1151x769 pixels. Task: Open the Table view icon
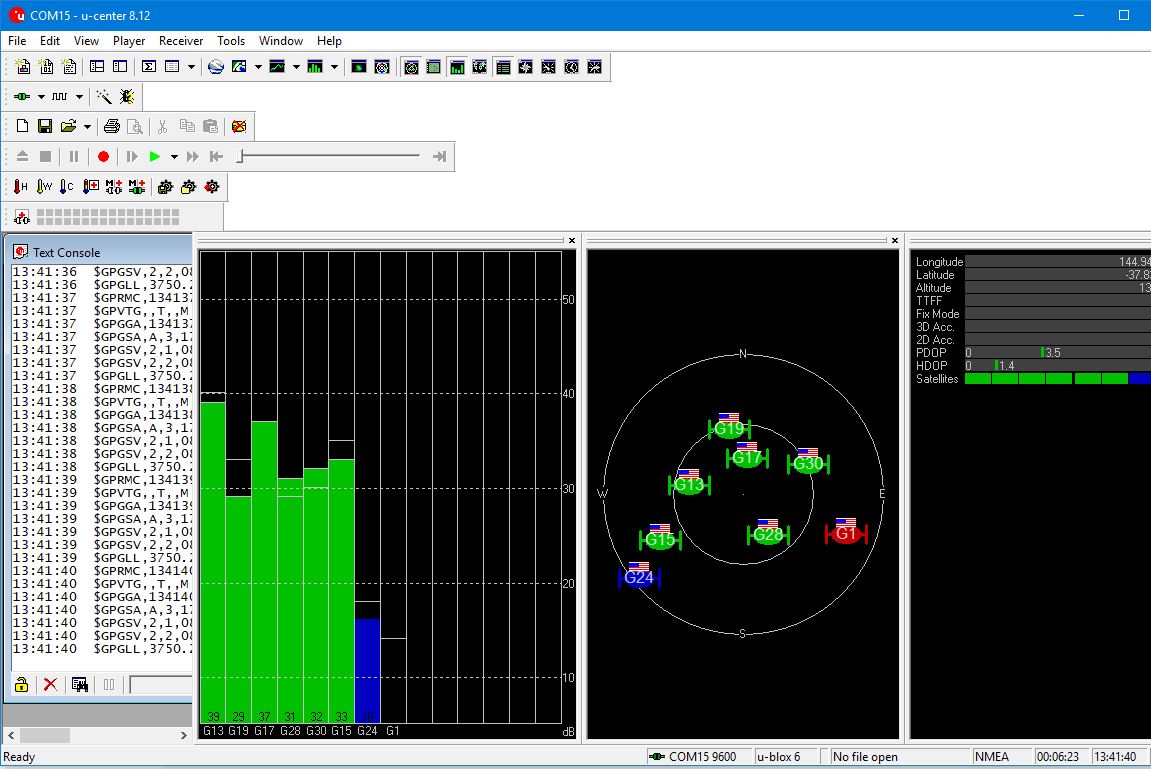173,67
